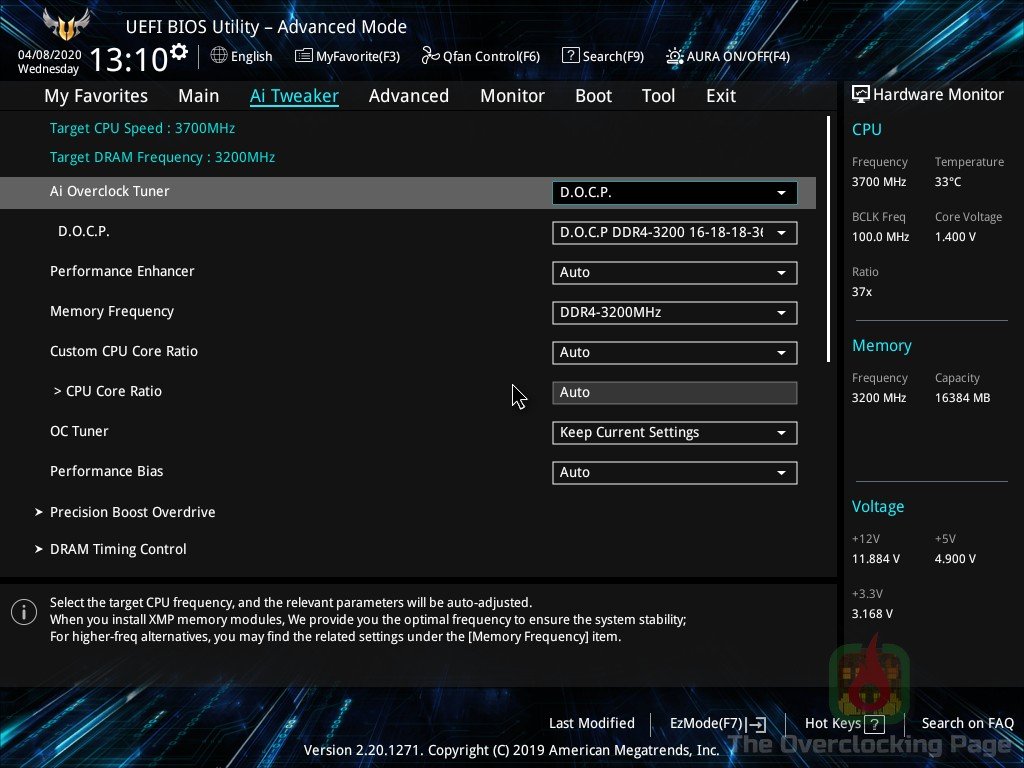
Task: Switch to the Boot tab
Action: [x=593, y=96]
